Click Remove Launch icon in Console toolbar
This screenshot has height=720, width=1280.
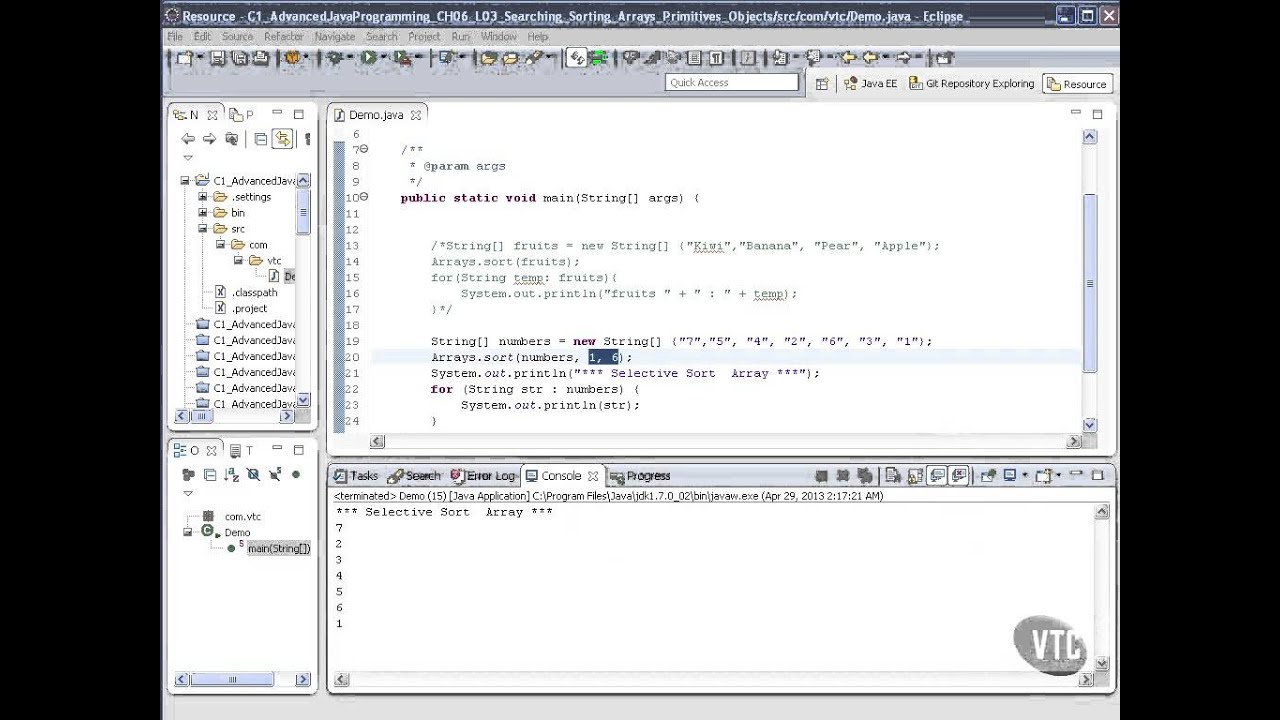(842, 476)
